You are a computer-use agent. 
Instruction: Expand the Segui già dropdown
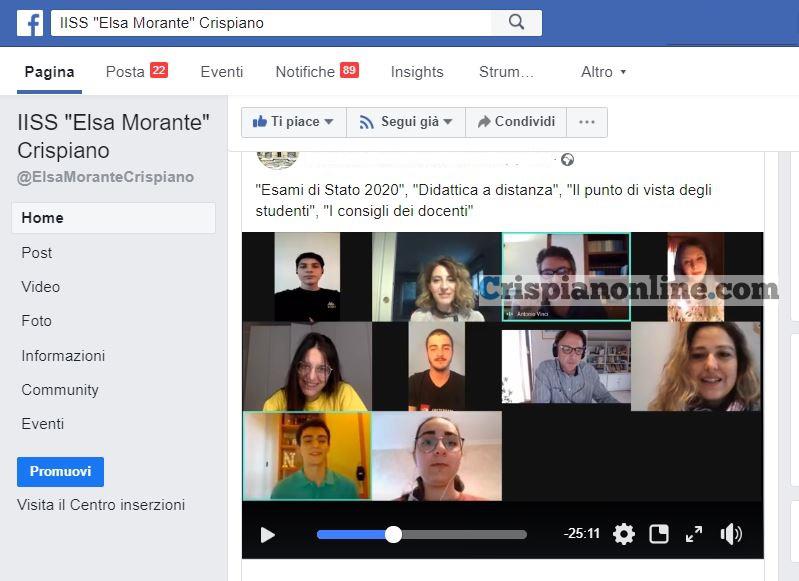coord(405,122)
